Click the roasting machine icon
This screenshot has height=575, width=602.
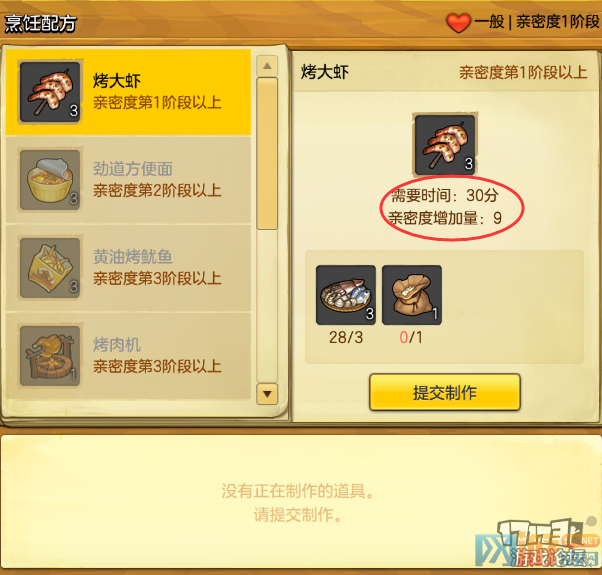[x=50, y=356]
